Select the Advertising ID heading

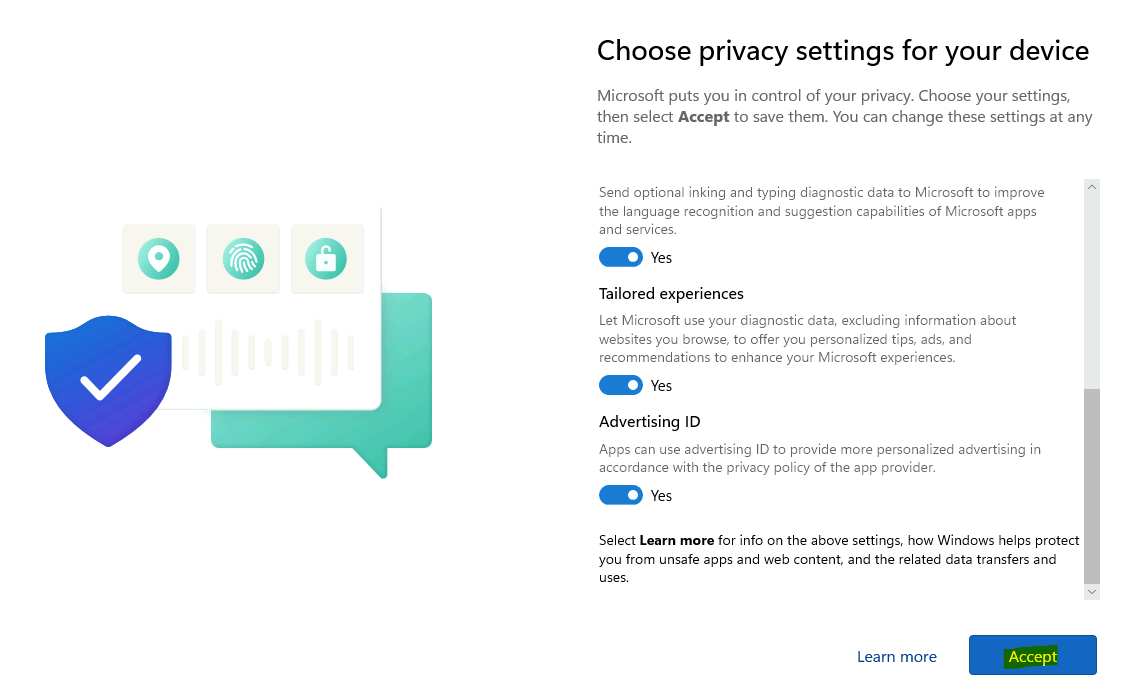click(649, 422)
